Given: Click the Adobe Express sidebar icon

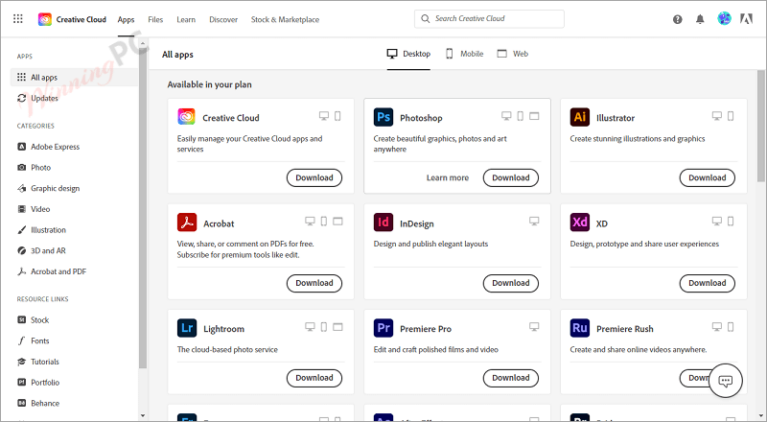Looking at the screenshot, I should point(22,147).
